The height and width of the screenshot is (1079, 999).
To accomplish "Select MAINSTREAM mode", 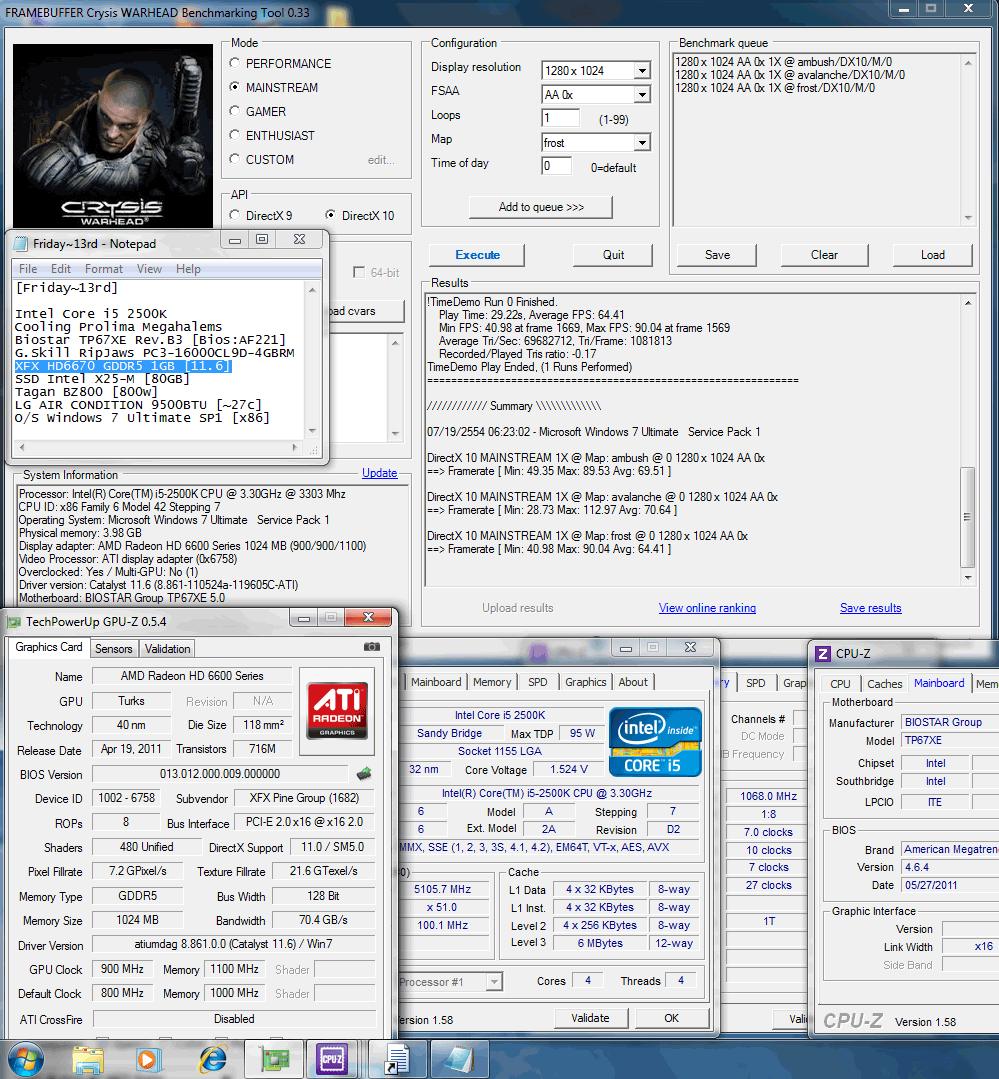I will (235, 87).
